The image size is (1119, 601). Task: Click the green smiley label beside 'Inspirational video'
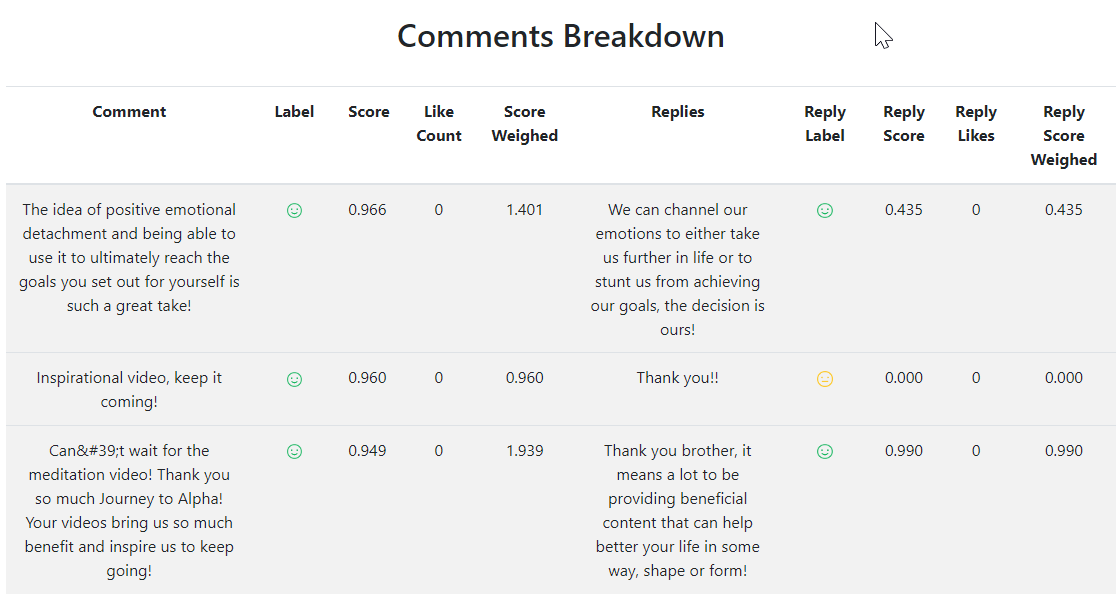[x=294, y=379]
